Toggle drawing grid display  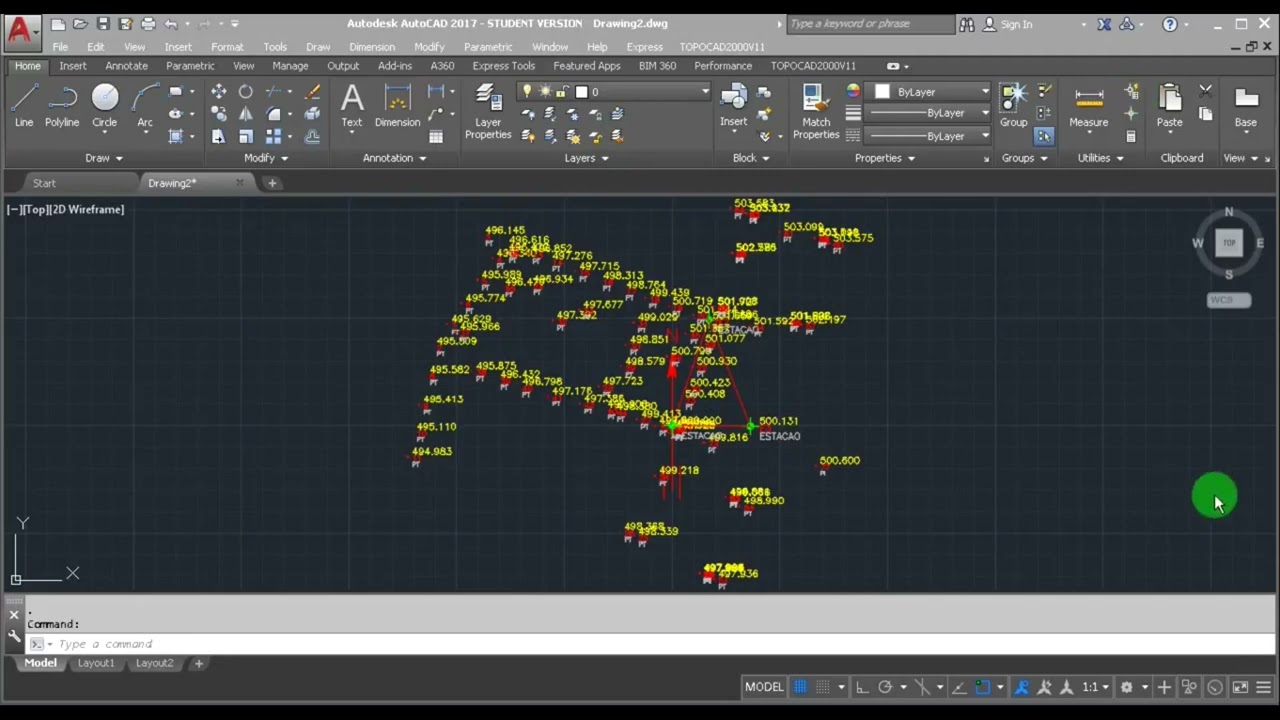click(x=800, y=687)
